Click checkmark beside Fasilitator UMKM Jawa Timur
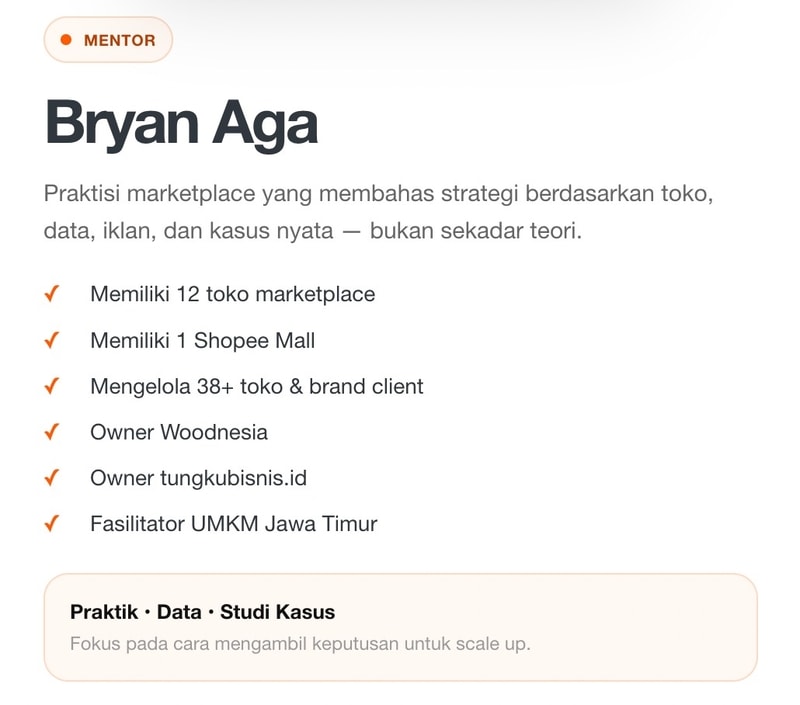This screenshot has height=705, width=800. tap(52, 524)
